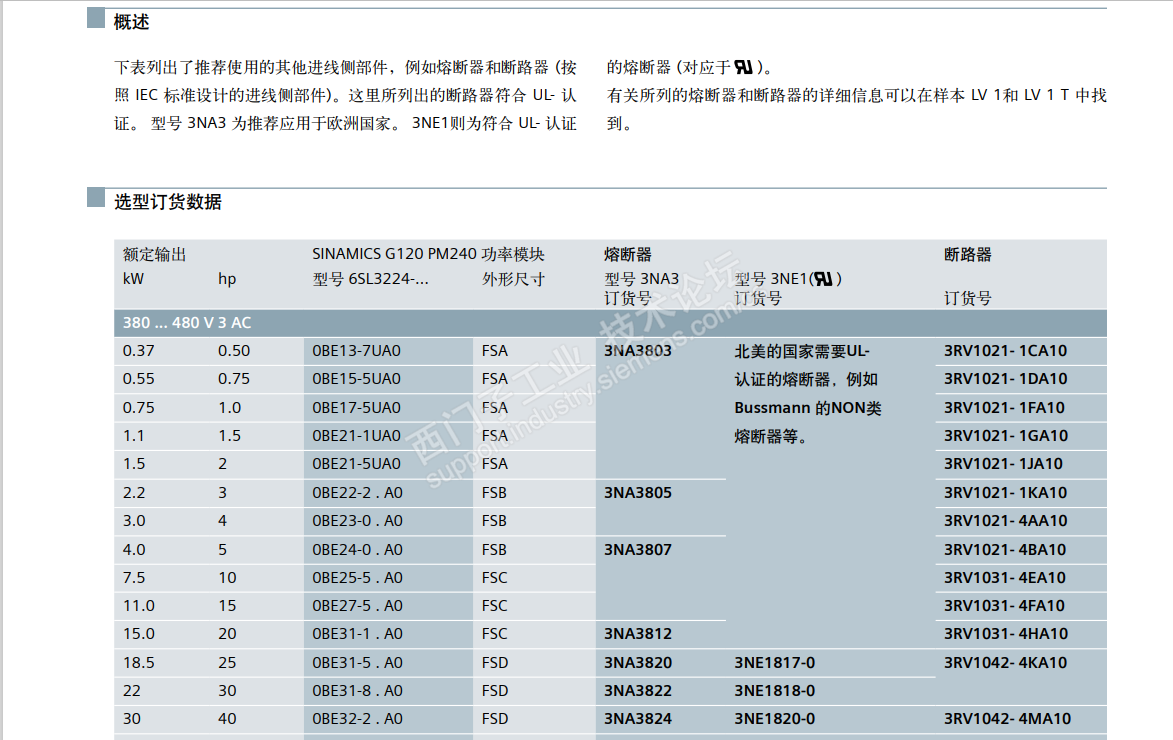Click the 外形尺寸 subheader
The height and width of the screenshot is (740, 1173).
513,279
